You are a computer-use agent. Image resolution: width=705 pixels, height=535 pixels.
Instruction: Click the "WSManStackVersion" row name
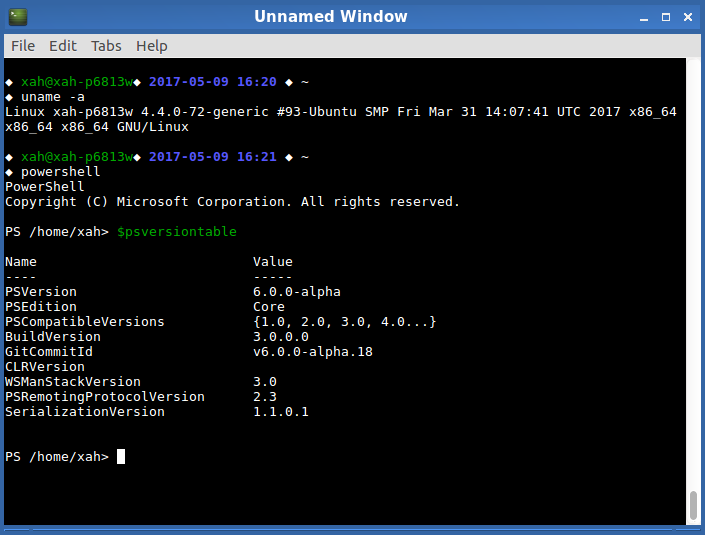(x=73, y=382)
